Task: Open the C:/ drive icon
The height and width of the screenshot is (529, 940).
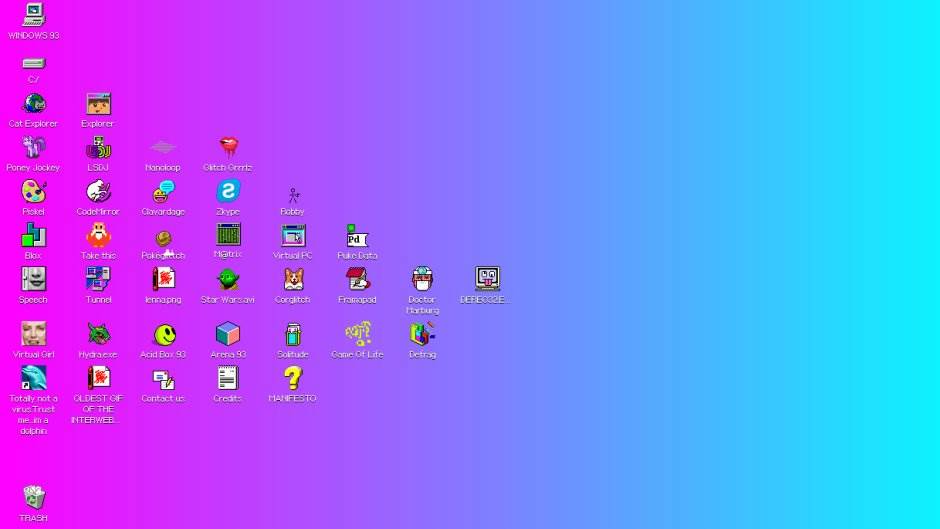Action: coord(33,63)
